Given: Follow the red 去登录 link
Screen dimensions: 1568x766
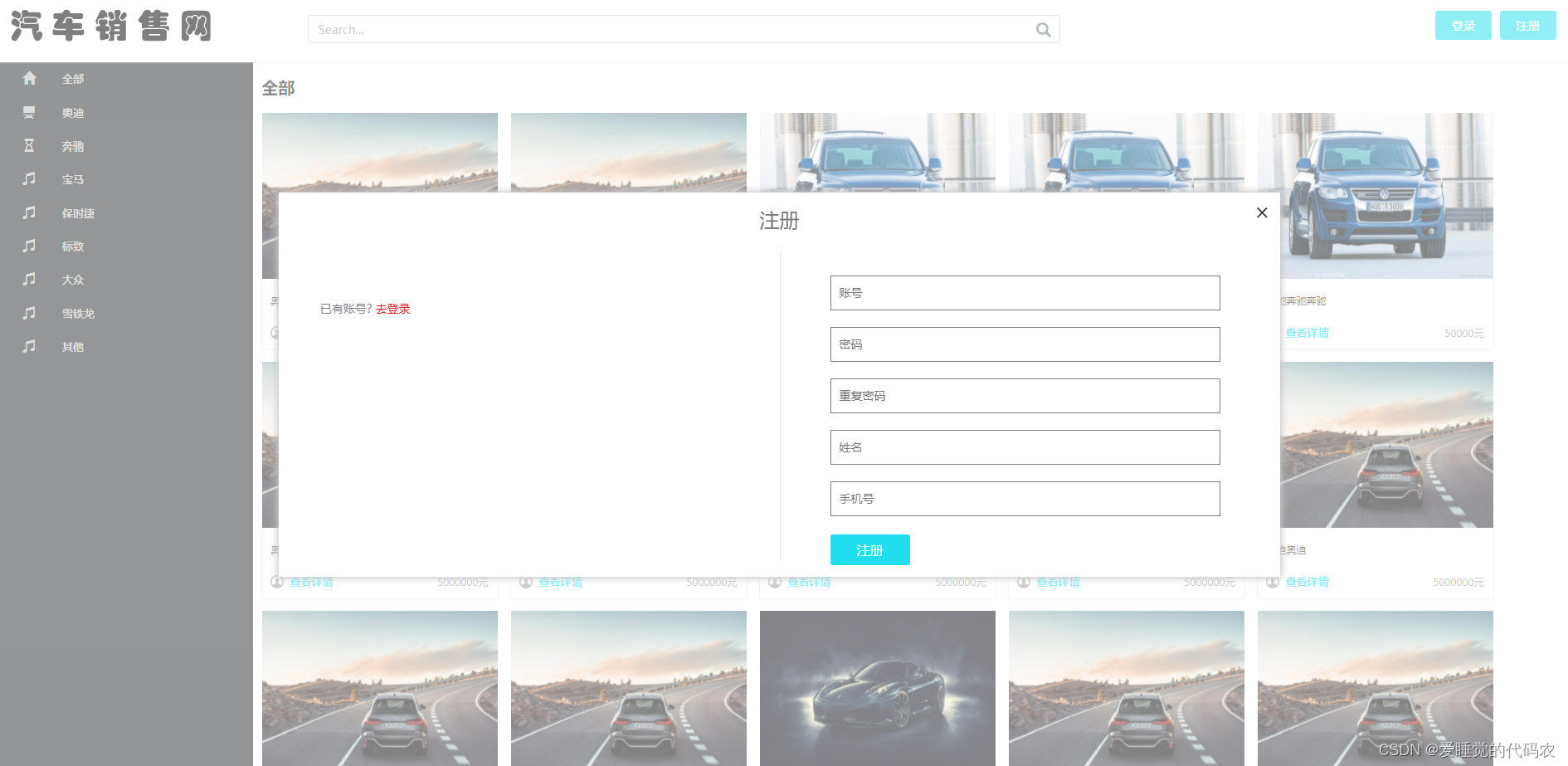Looking at the screenshot, I should click(x=393, y=309).
